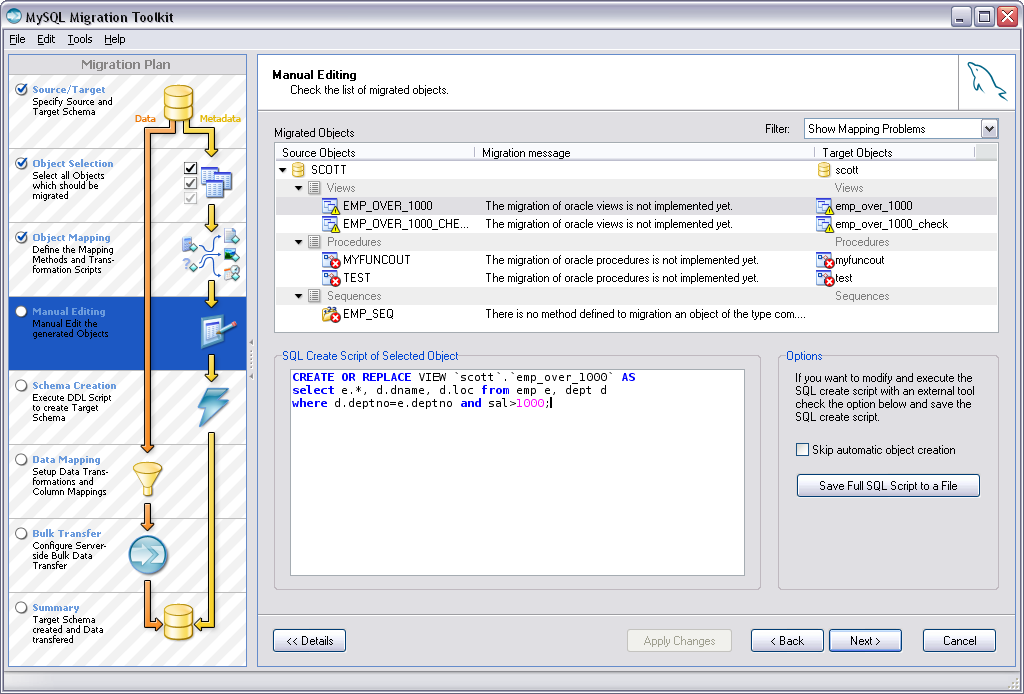Screen dimensions: 1024x694
Task: Click the procedure error icon beside MYFUNCOUT
Action: (330, 260)
